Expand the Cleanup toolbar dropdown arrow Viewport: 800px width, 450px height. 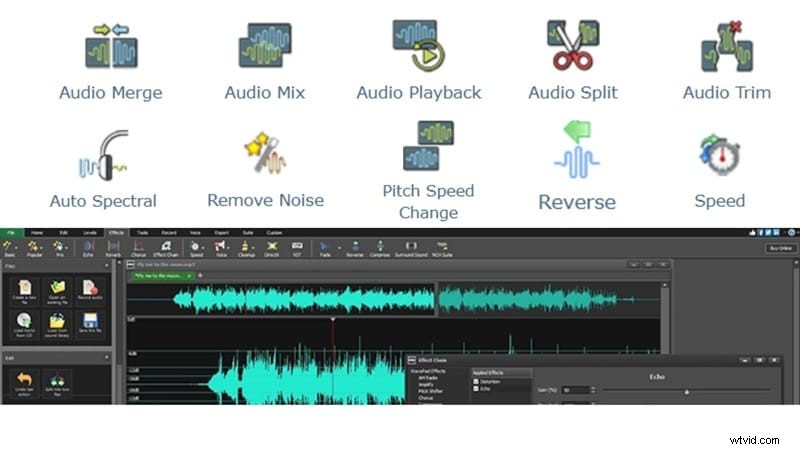click(254, 247)
